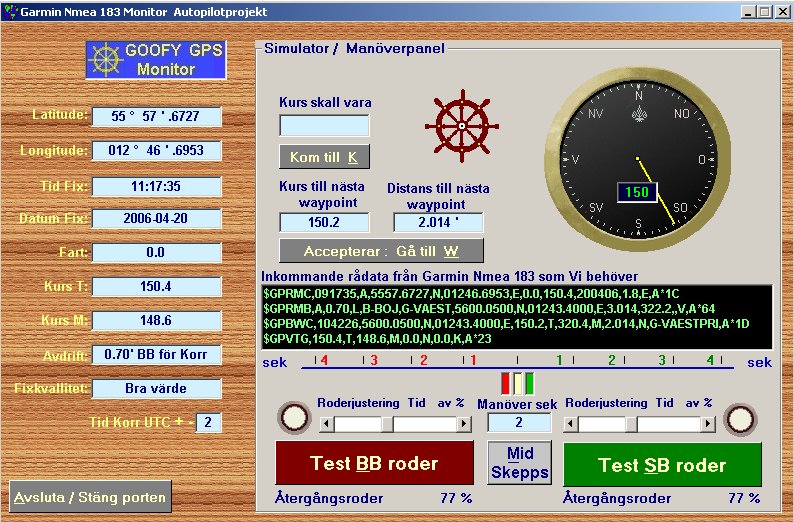Maximize the Garmin Nmea 183 Monitor window

point(765,12)
